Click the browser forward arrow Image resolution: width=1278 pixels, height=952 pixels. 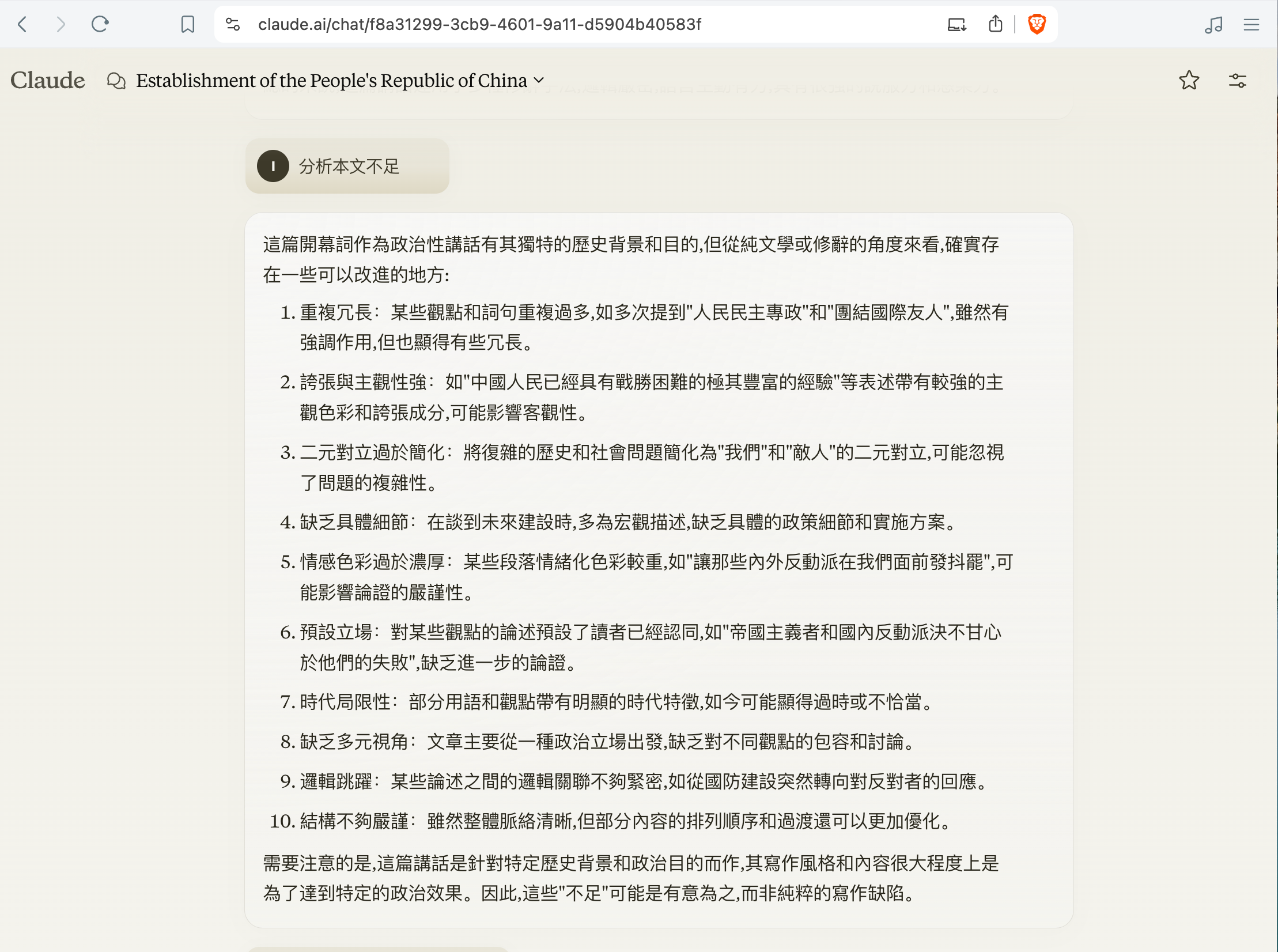(x=61, y=24)
